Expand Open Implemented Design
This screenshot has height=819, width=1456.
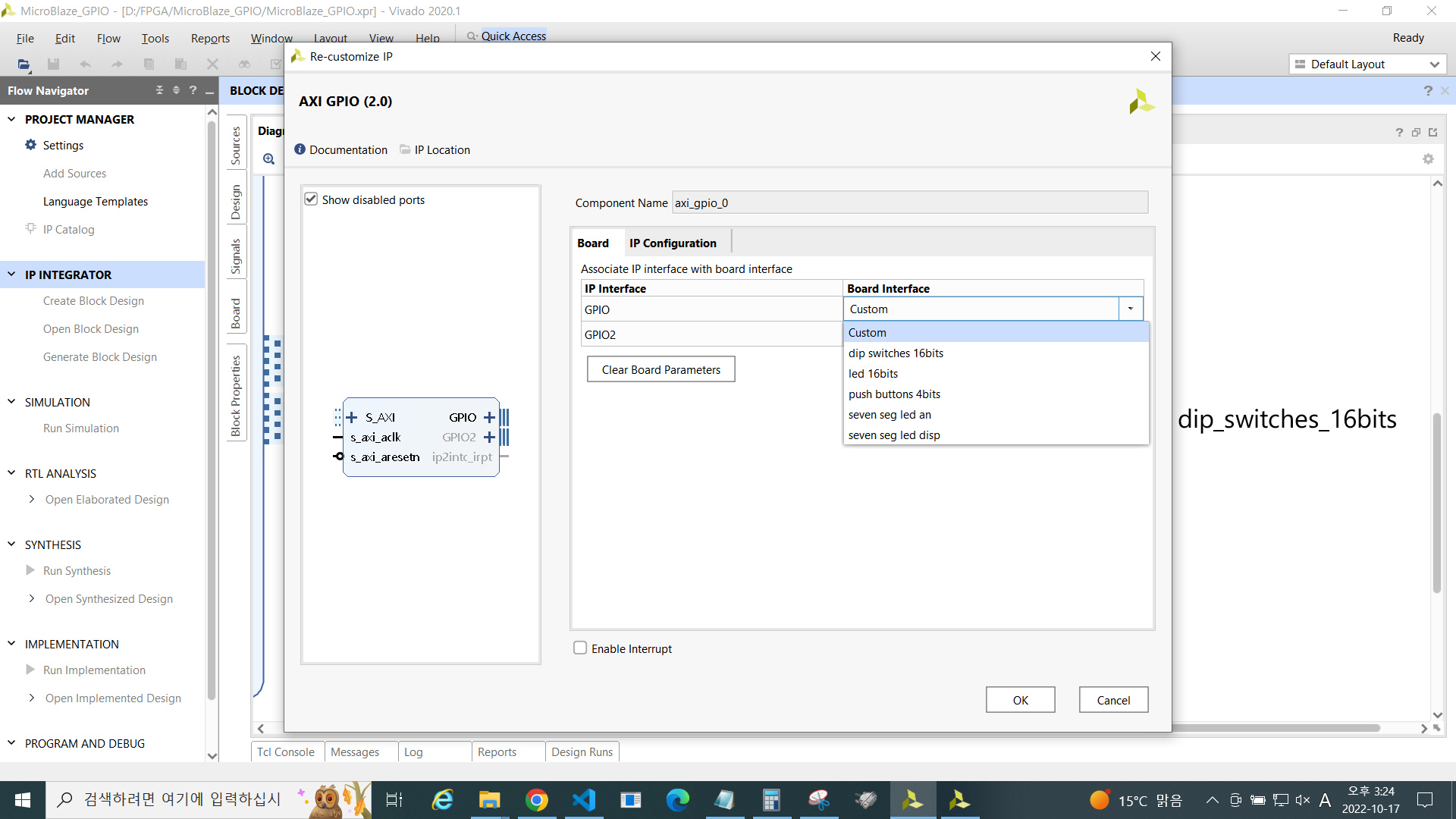point(31,698)
